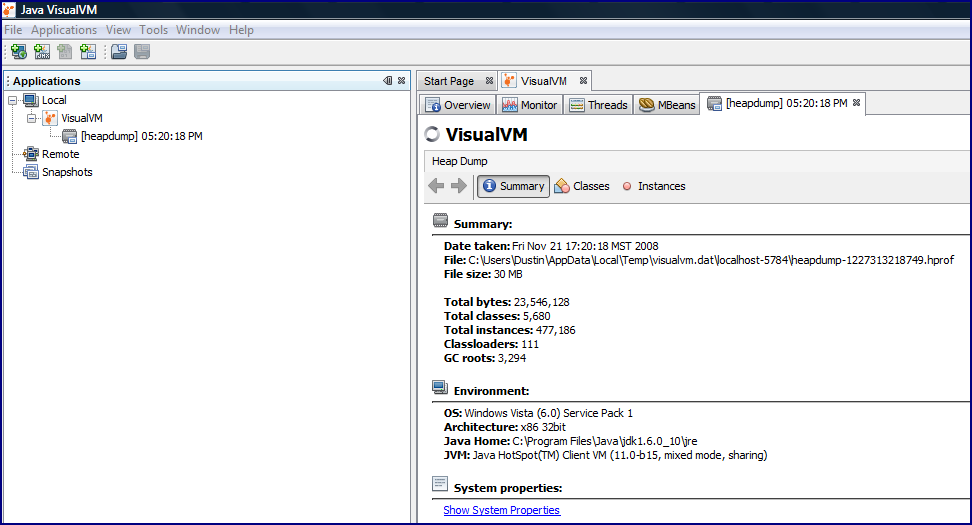Minimize the Applications panel

tap(387, 81)
